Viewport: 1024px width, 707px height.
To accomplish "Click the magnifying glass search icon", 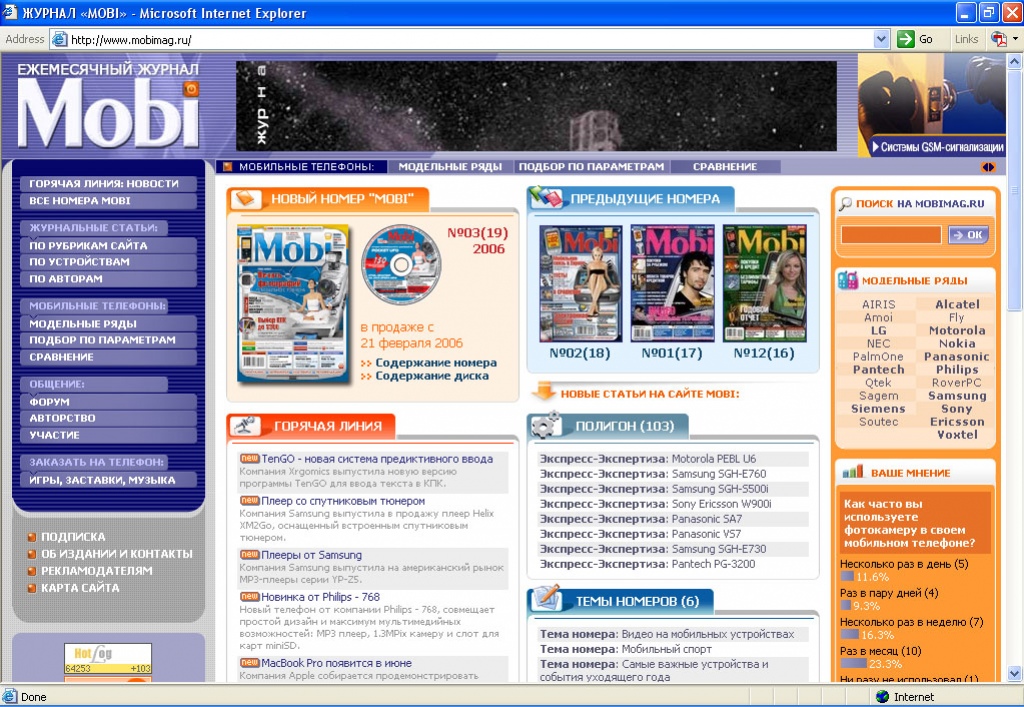I will (845, 203).
